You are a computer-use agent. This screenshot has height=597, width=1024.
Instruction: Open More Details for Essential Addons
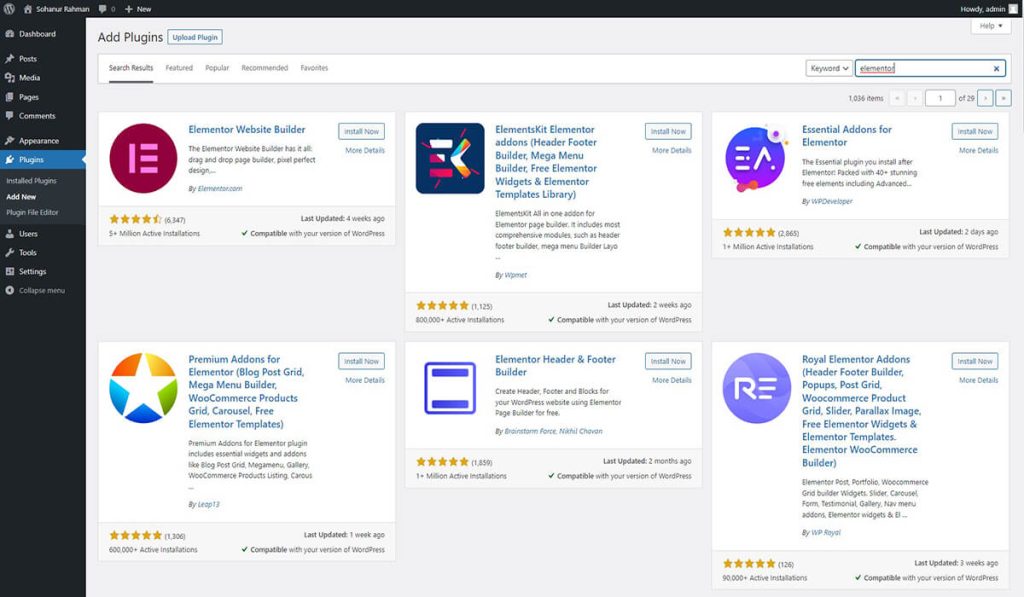point(978,150)
